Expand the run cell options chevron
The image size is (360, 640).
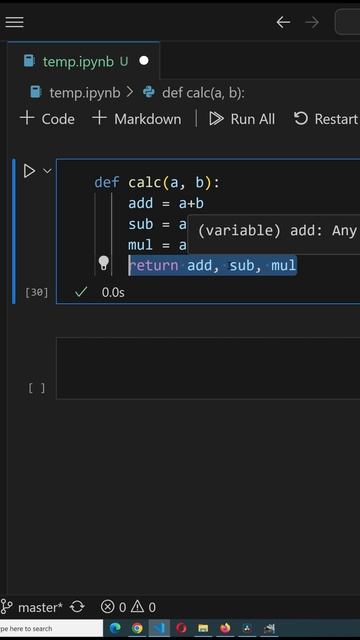pos(47,171)
